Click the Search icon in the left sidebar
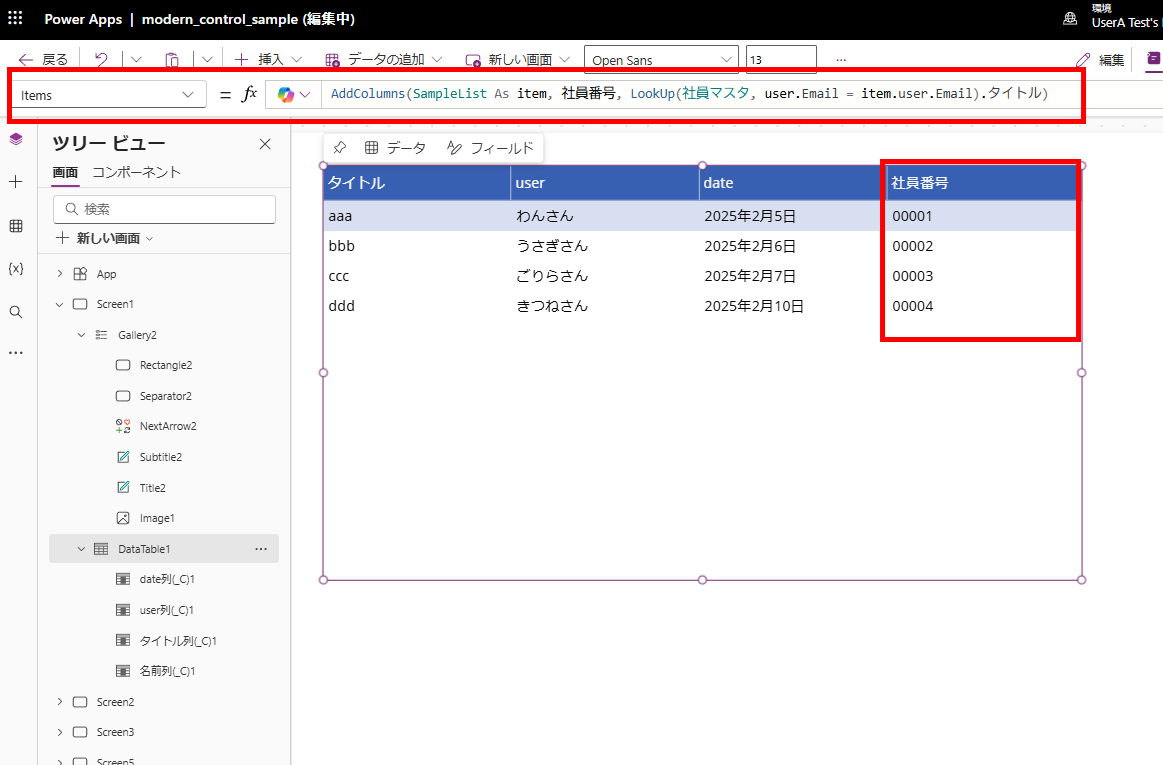 pyautogui.click(x=15, y=311)
